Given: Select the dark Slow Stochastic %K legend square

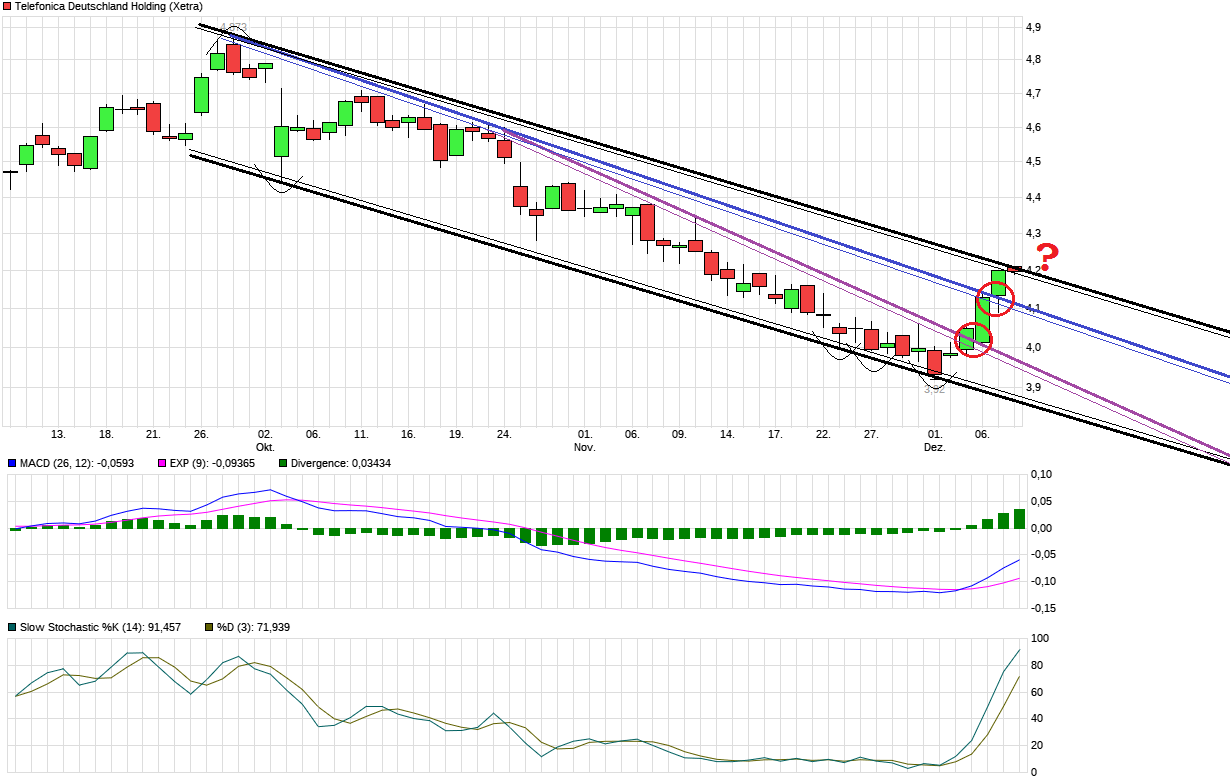Looking at the screenshot, I should pyautogui.click(x=13, y=626).
